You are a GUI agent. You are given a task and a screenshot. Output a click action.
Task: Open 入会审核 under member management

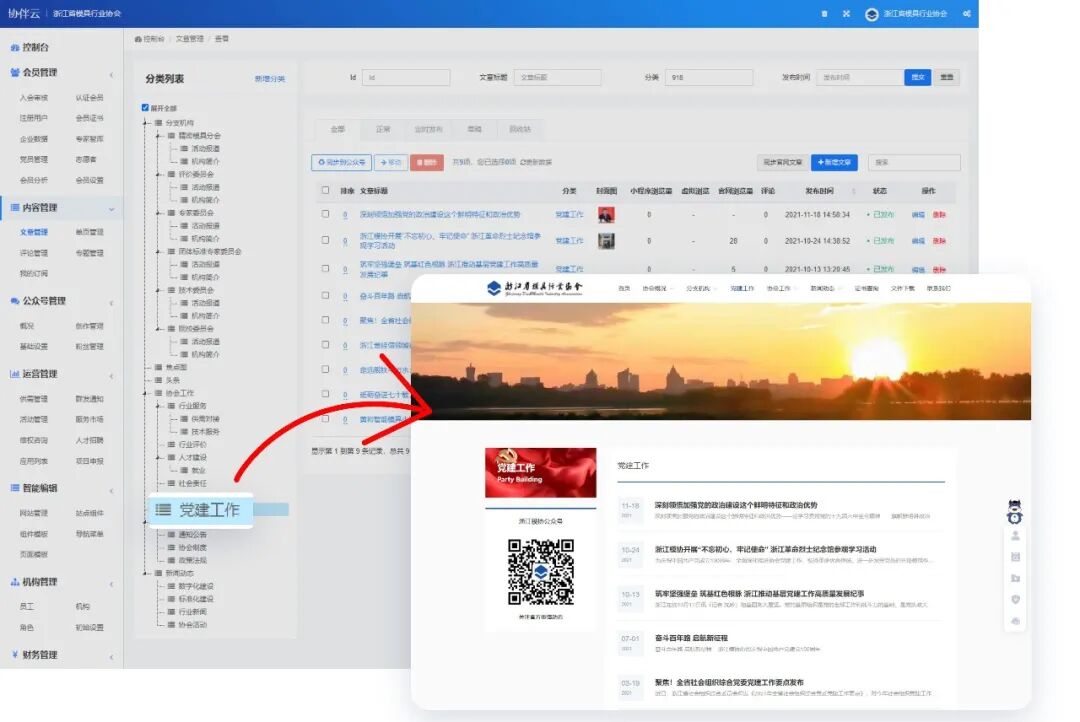pos(34,98)
